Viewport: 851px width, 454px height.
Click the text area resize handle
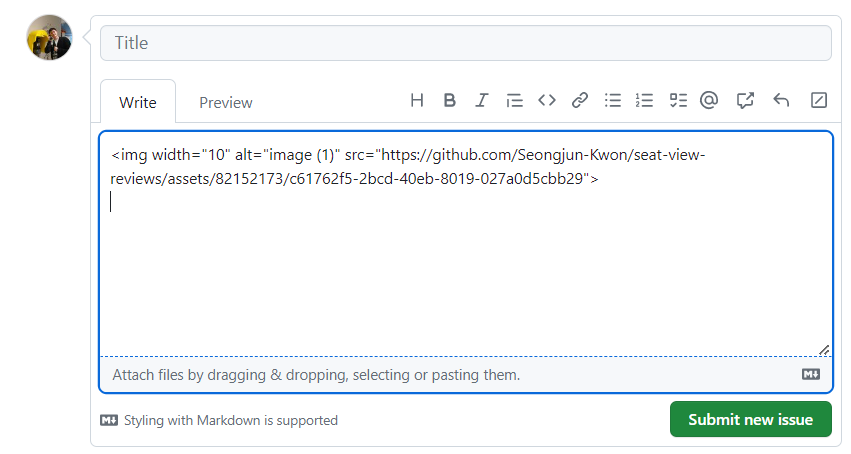tap(824, 350)
